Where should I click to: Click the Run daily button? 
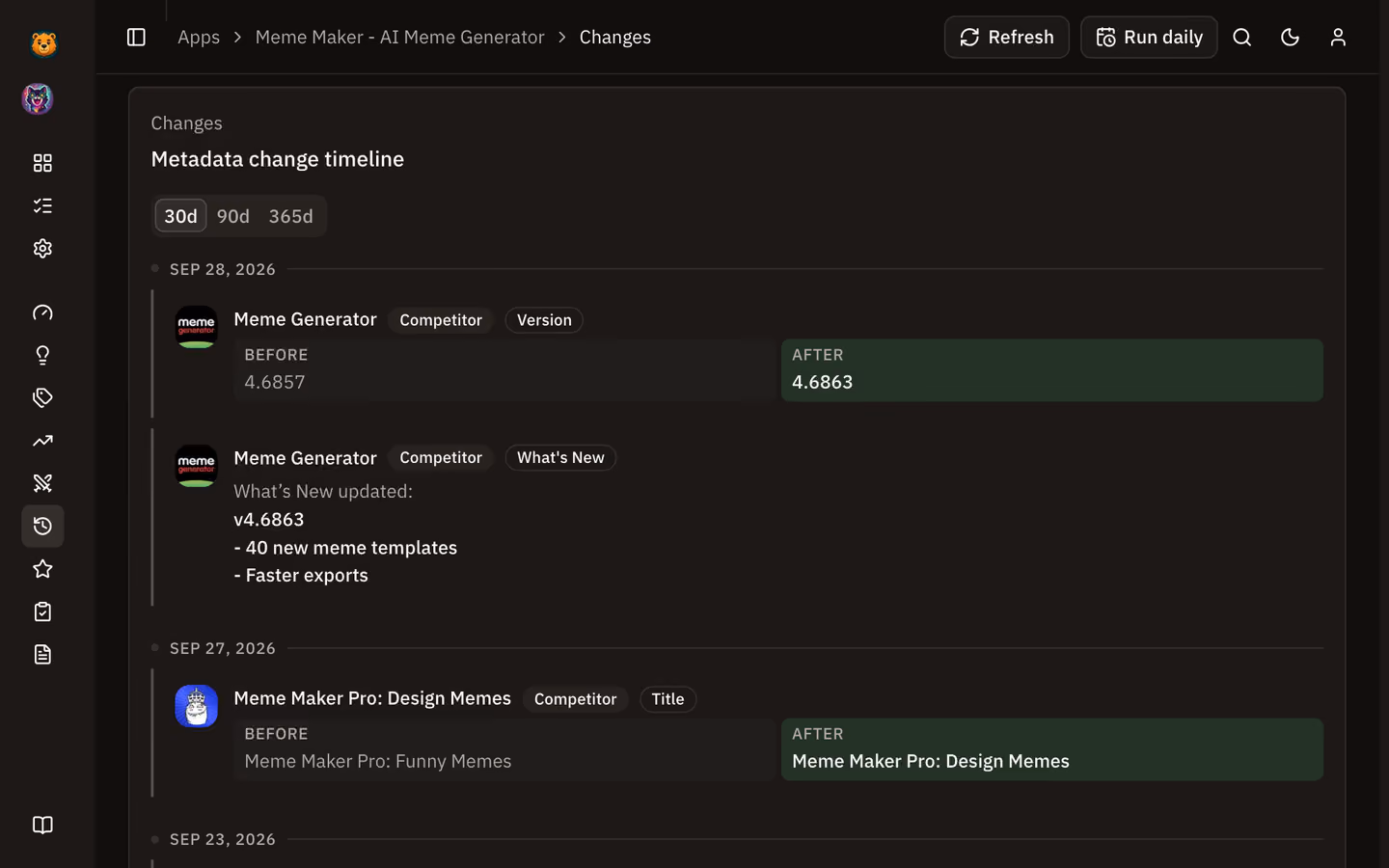[x=1149, y=37]
